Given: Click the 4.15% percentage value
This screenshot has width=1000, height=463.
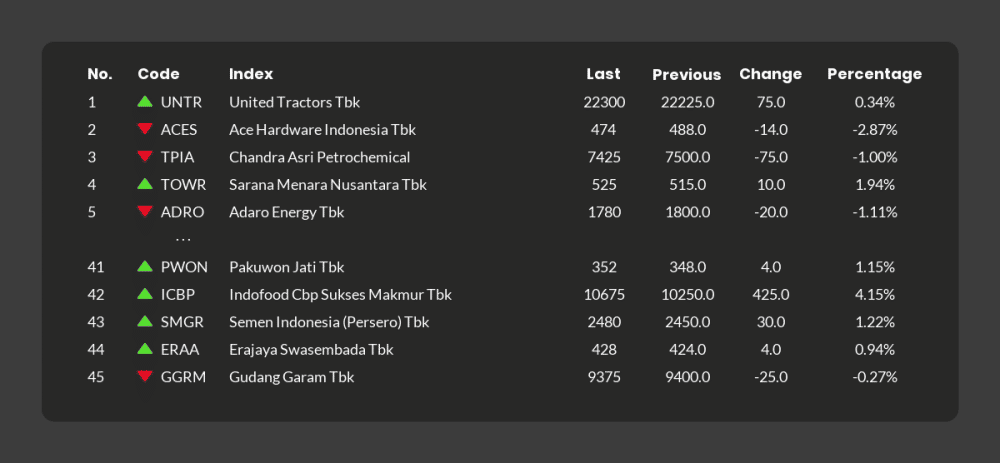Looking at the screenshot, I should pos(874,295).
